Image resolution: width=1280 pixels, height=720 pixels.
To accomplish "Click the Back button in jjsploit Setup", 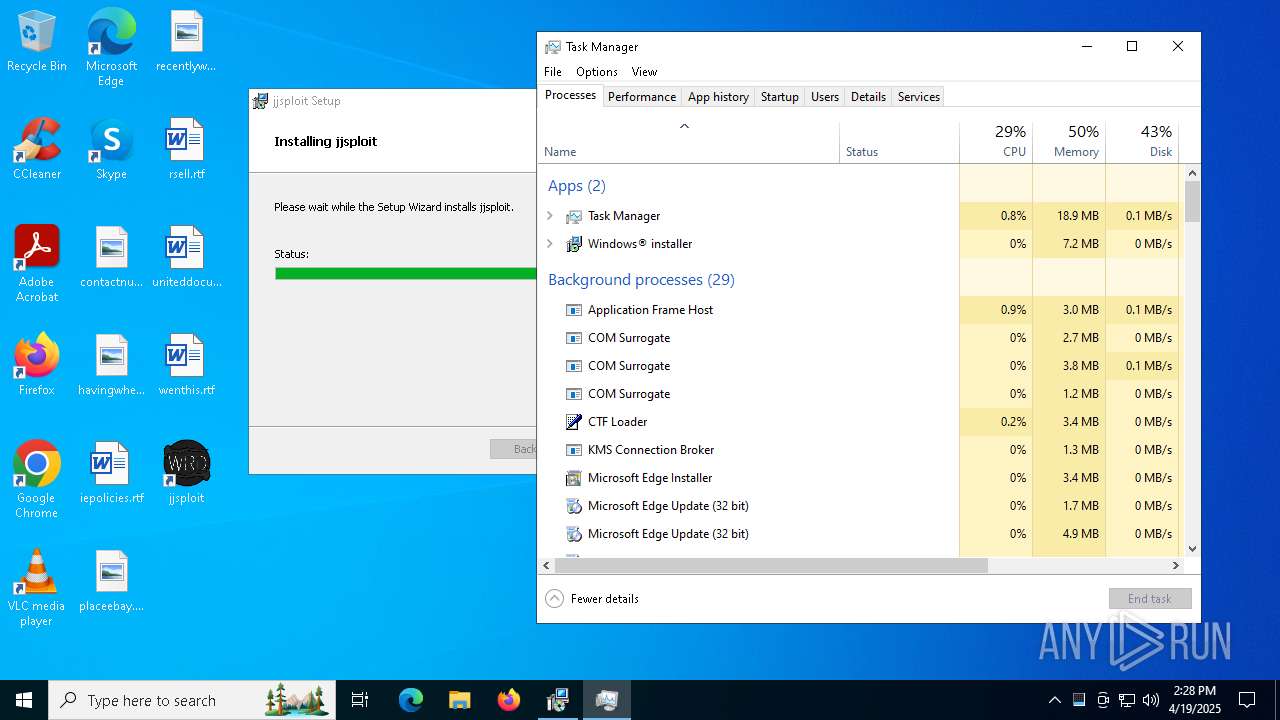I will [514, 449].
